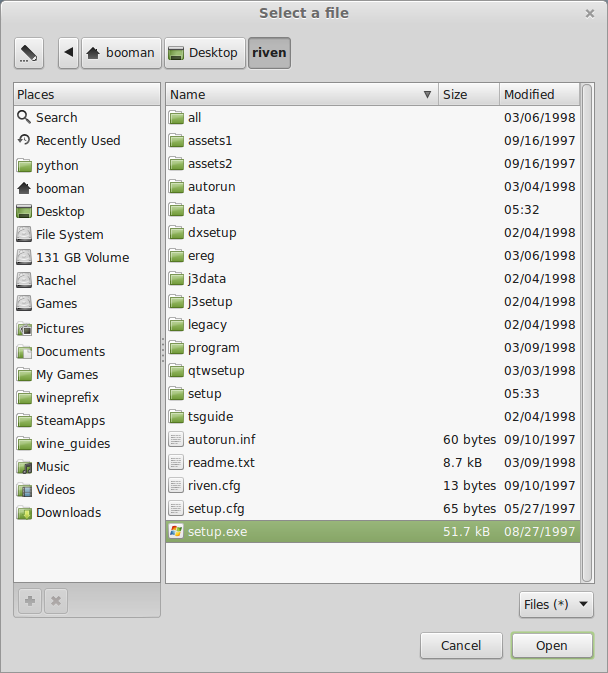The height and width of the screenshot is (673, 608).
Task: Open the Downloads bookmark
Action: tap(87, 512)
